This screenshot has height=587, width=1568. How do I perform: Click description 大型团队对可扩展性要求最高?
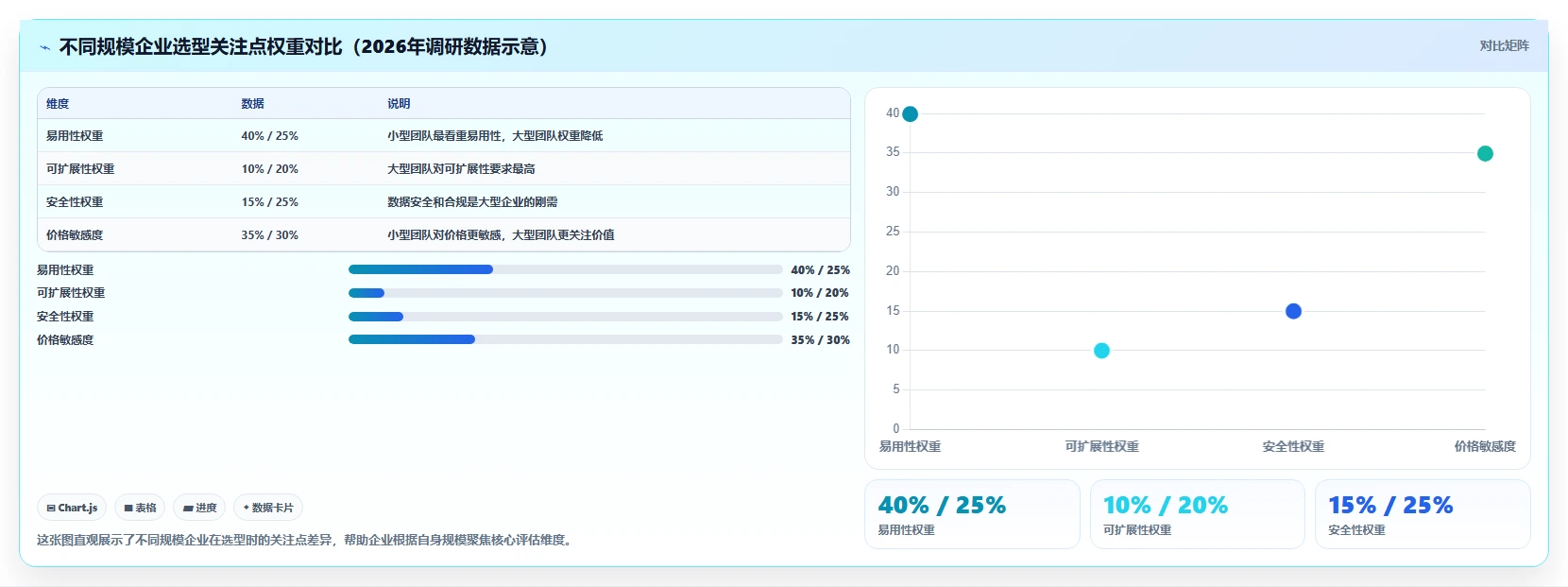tap(461, 169)
